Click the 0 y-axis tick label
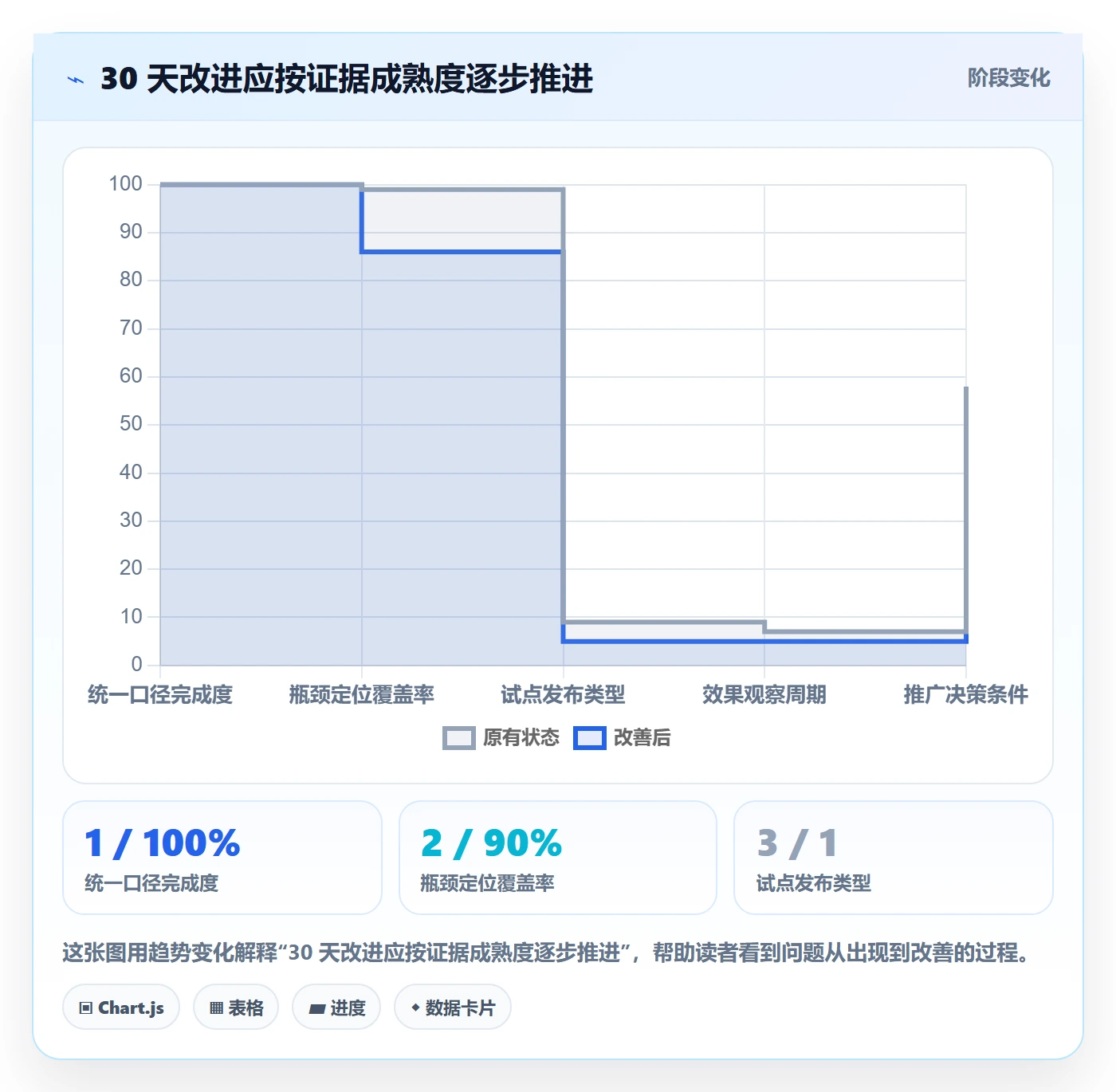 click(x=136, y=665)
